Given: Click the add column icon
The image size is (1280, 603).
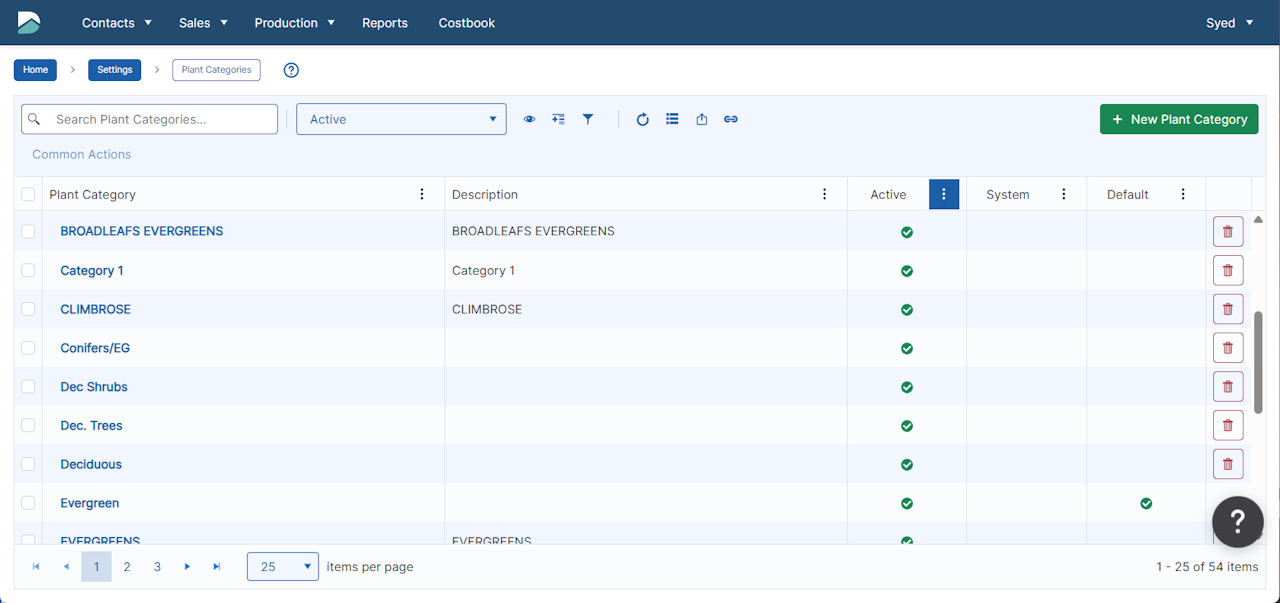Looking at the screenshot, I should click(559, 119).
